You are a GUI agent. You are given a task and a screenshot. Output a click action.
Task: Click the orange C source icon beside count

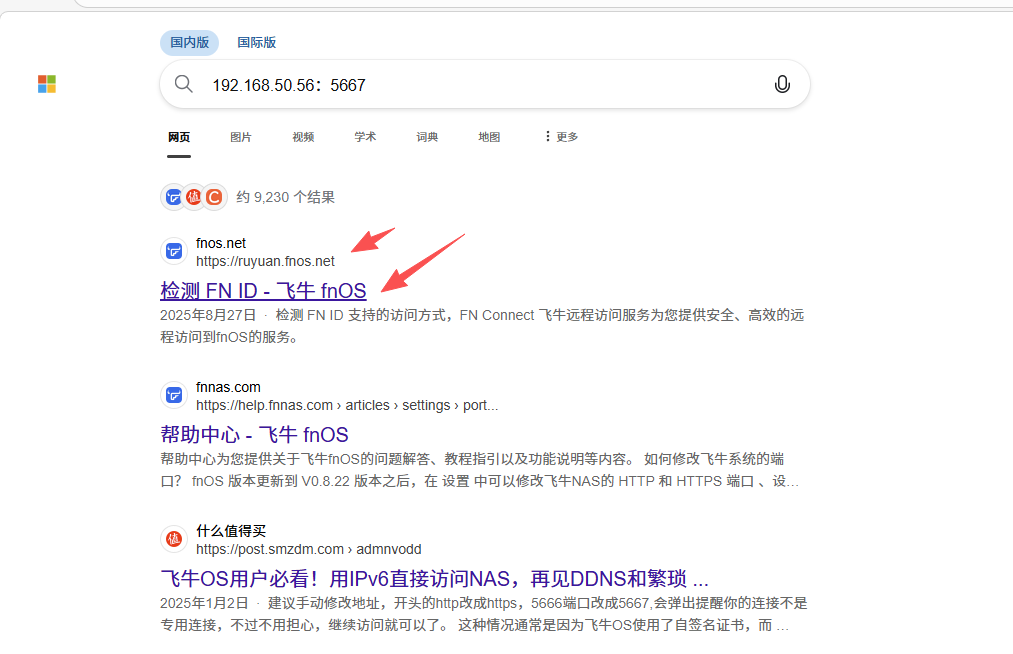click(x=214, y=197)
